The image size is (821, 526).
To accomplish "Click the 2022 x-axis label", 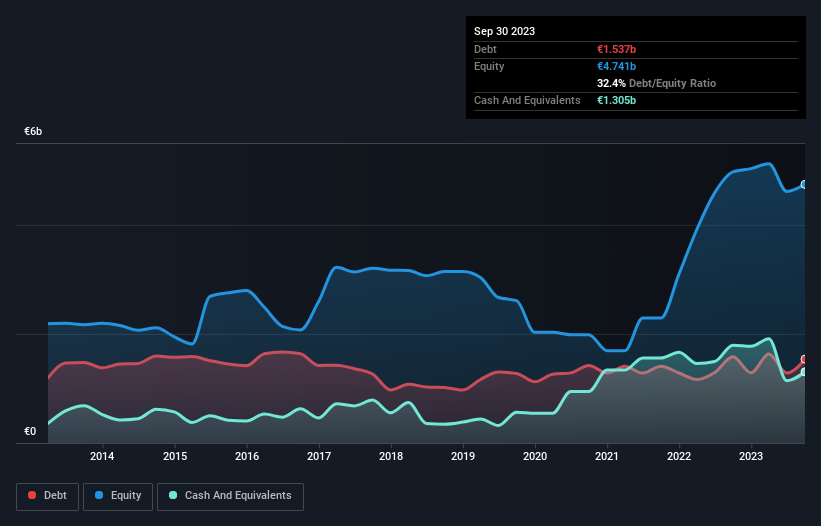I will tap(679, 456).
